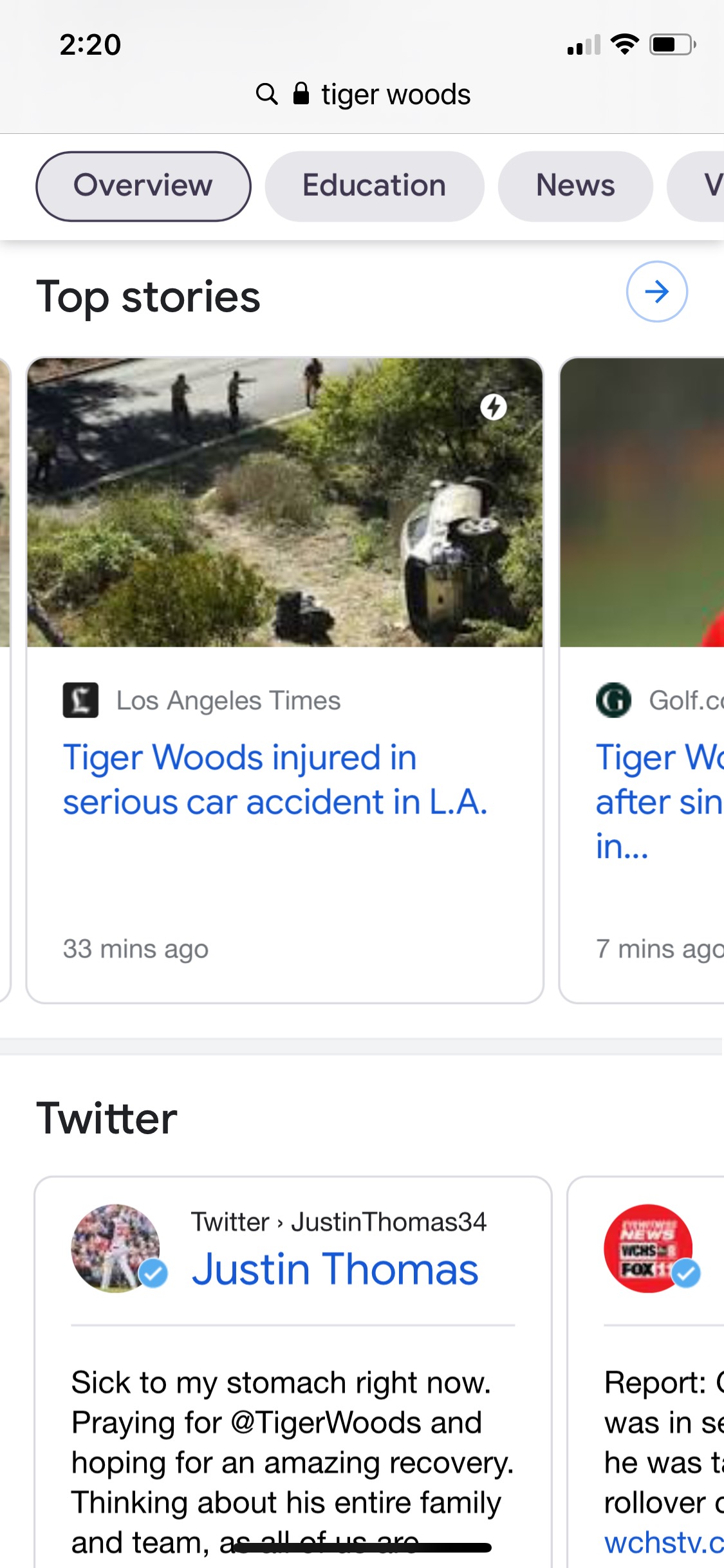Open Tiger Woods injured LA Times headline

(x=275, y=779)
